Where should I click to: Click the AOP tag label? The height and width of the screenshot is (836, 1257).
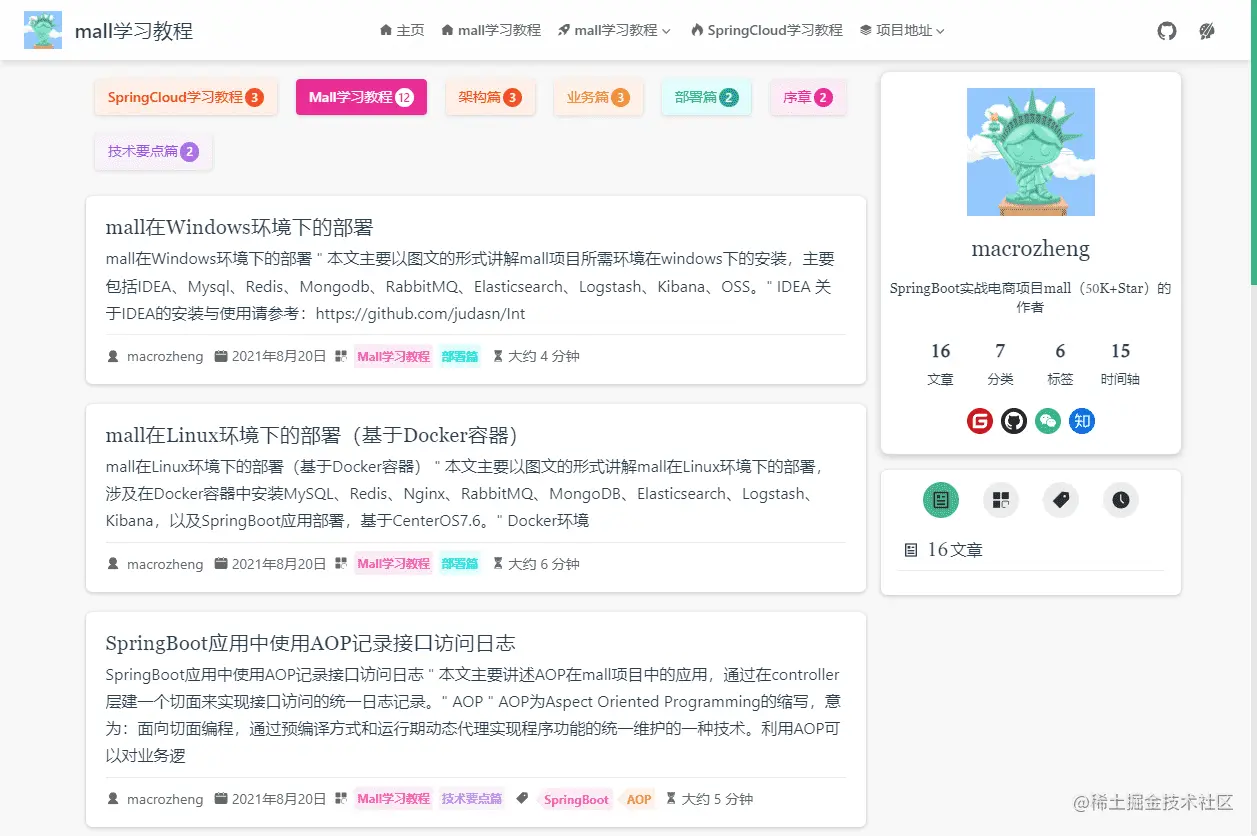639,799
